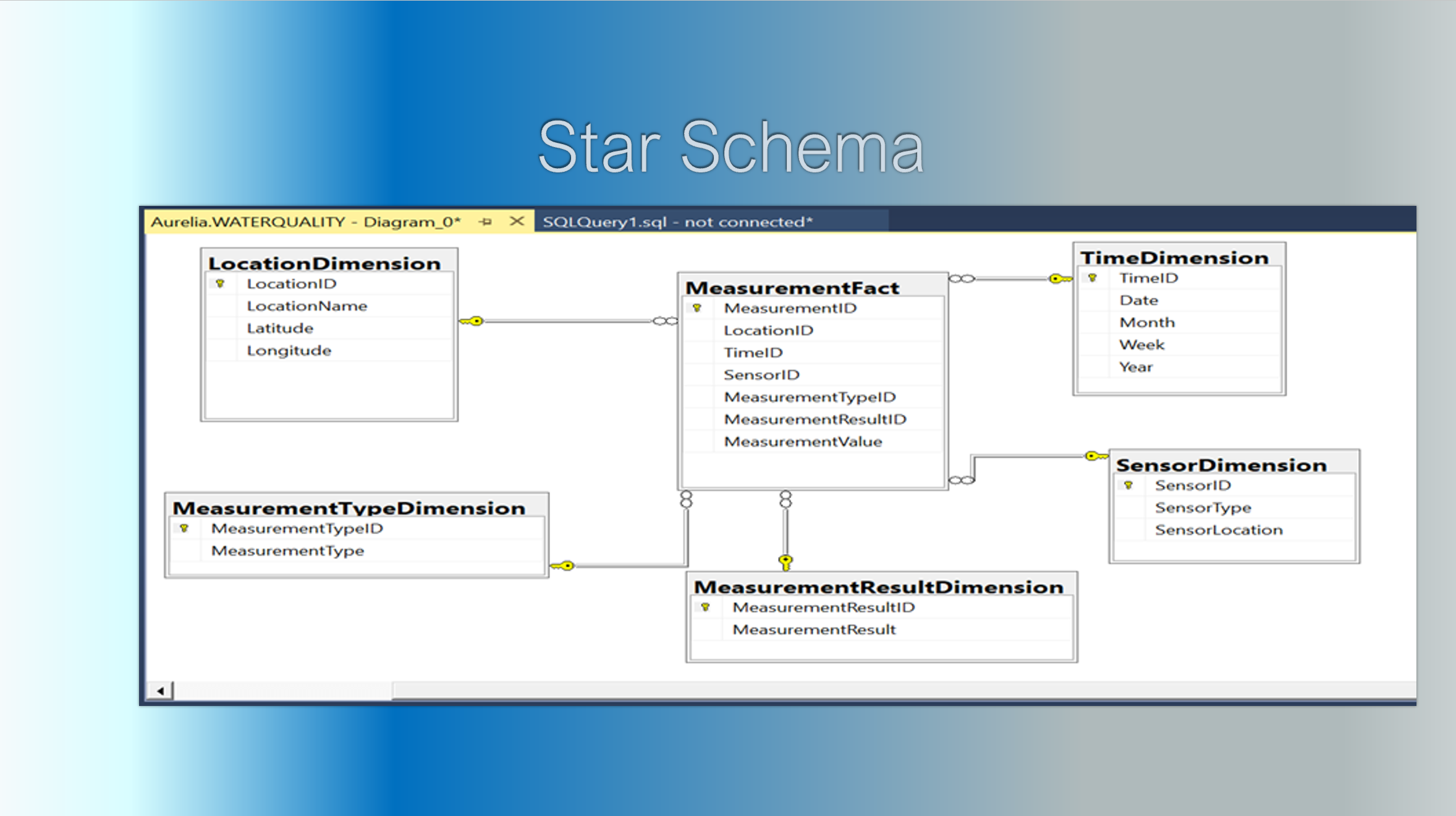Viewport: 1456px width, 816px height.
Task: Select the Latitude column
Action: 329,328
